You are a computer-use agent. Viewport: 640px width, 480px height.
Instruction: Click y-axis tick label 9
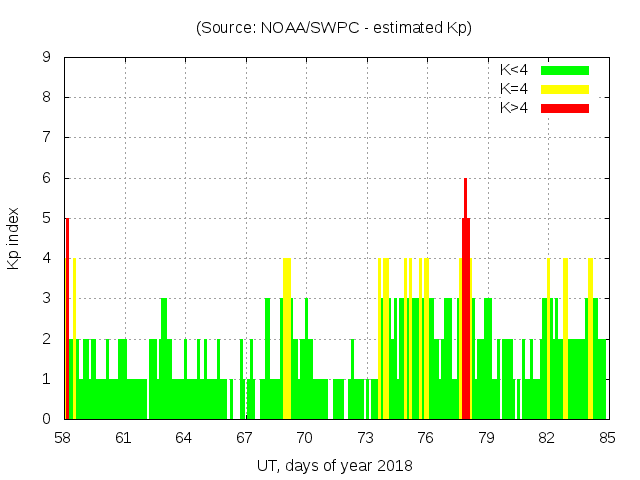coord(47,58)
